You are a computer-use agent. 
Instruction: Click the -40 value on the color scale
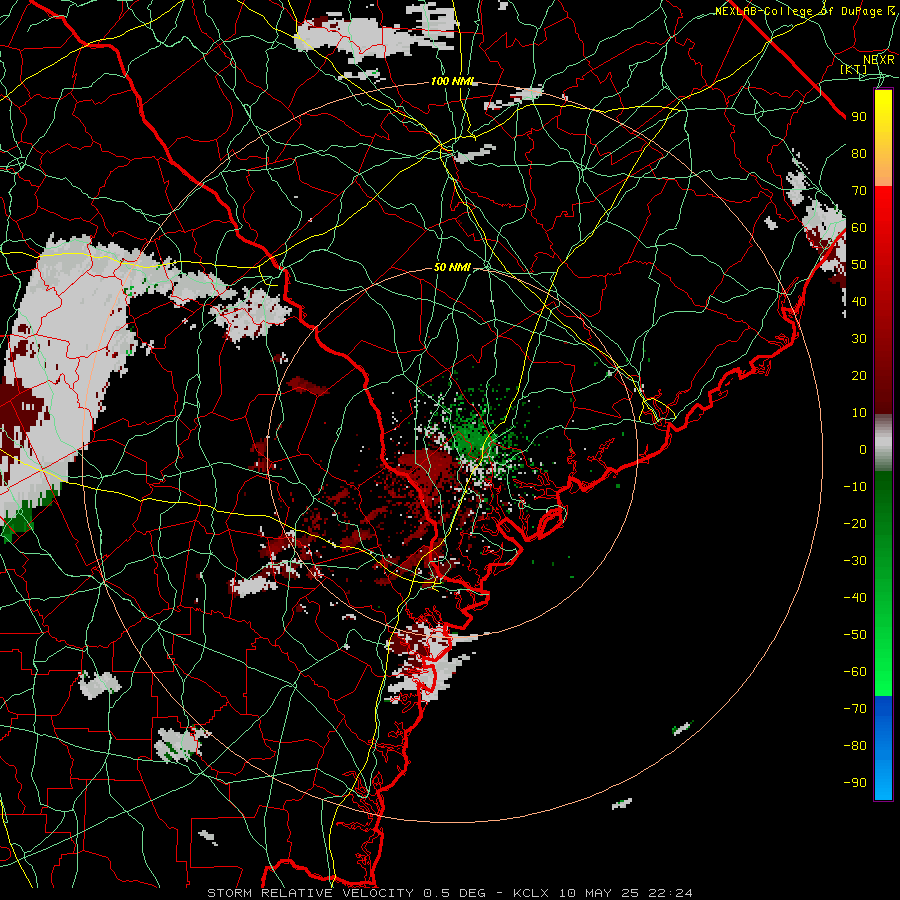[x=855, y=598]
